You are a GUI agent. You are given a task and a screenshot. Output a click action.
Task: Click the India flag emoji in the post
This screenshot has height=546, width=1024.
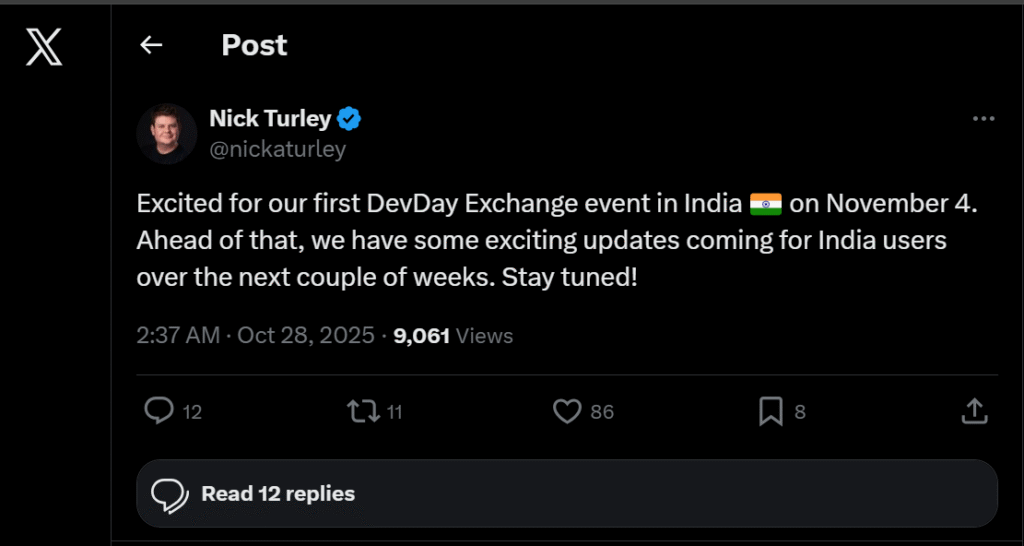click(765, 205)
